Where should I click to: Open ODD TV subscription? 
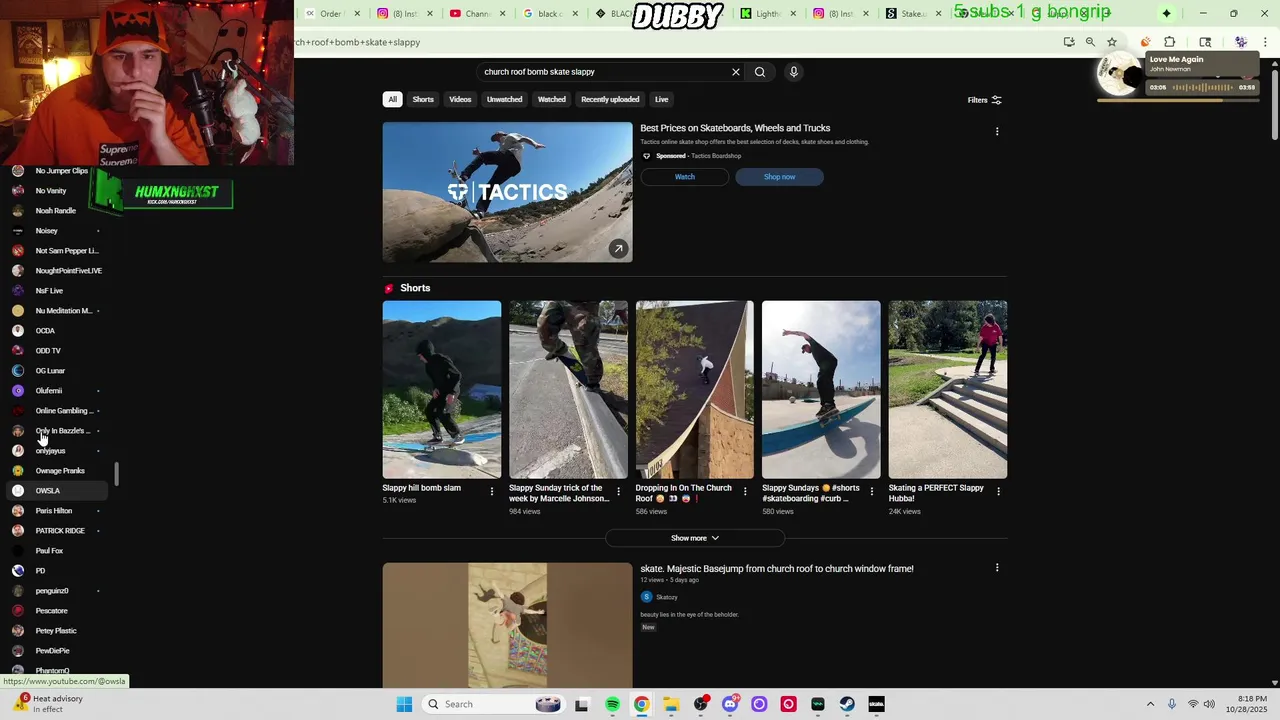click(x=55, y=351)
